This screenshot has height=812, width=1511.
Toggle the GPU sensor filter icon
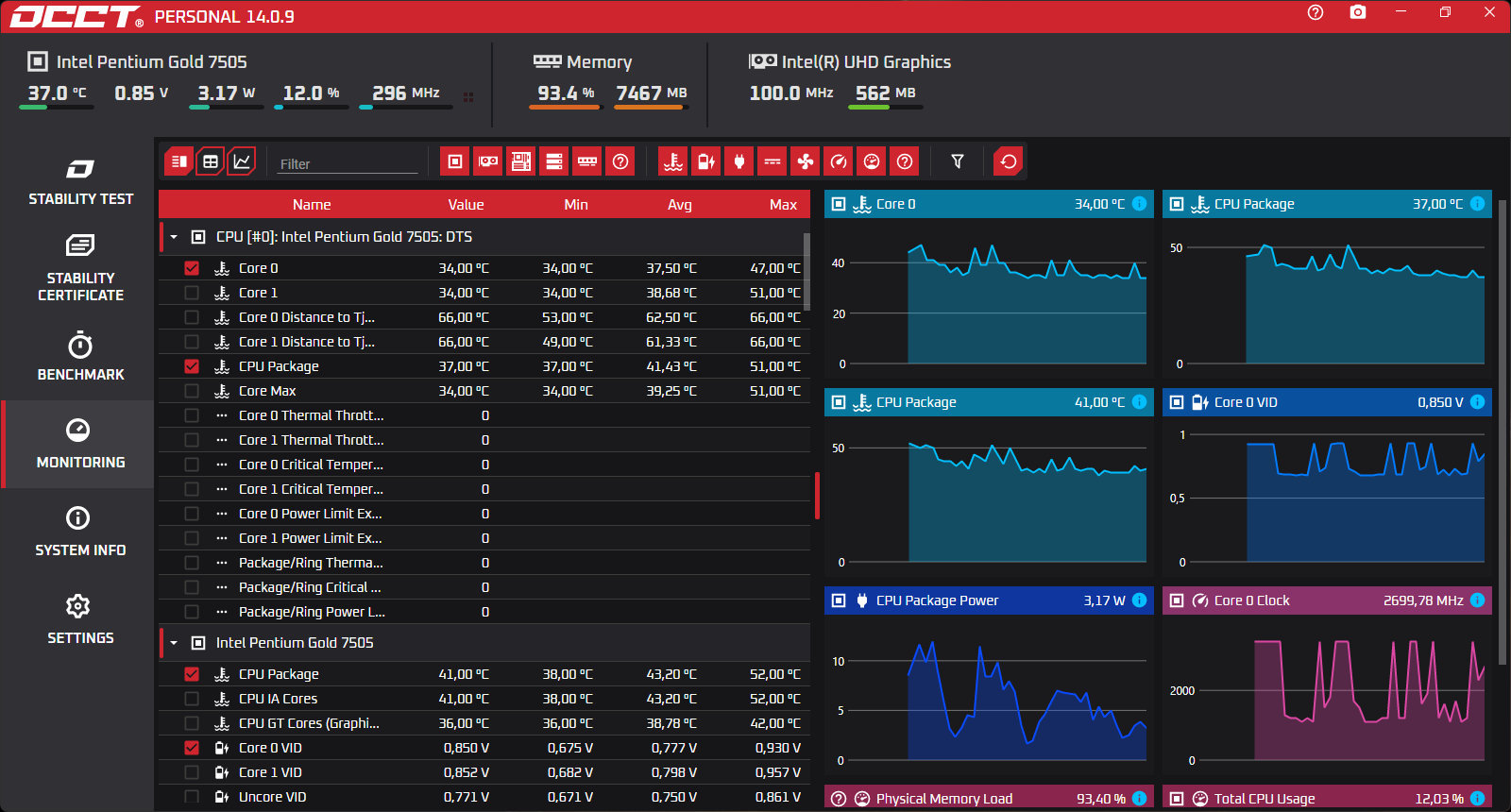pyautogui.click(x=488, y=161)
